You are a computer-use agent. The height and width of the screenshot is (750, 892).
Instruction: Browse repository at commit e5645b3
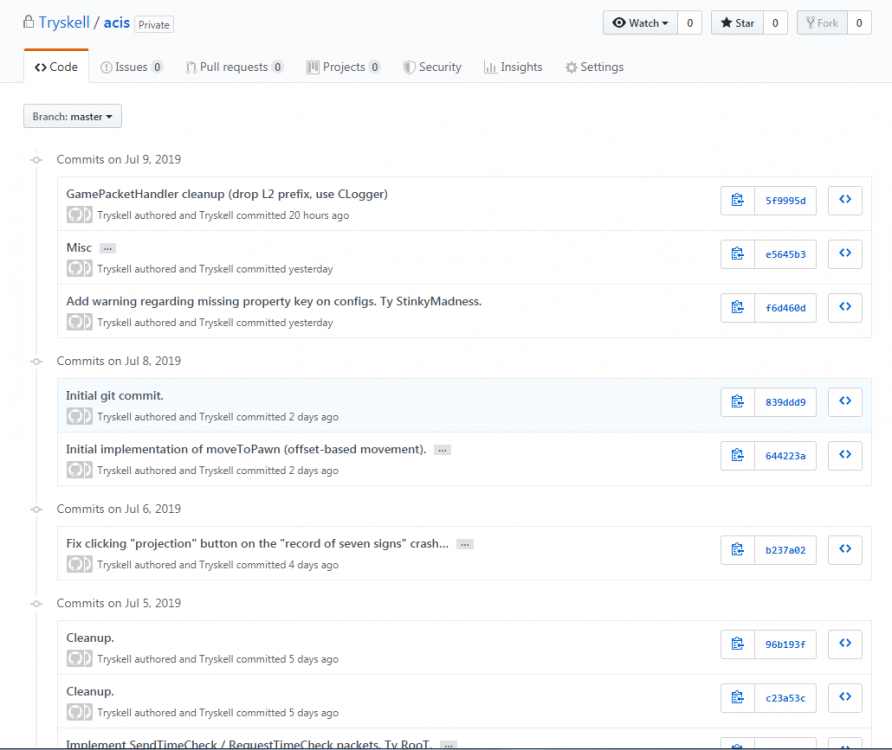[845, 254]
